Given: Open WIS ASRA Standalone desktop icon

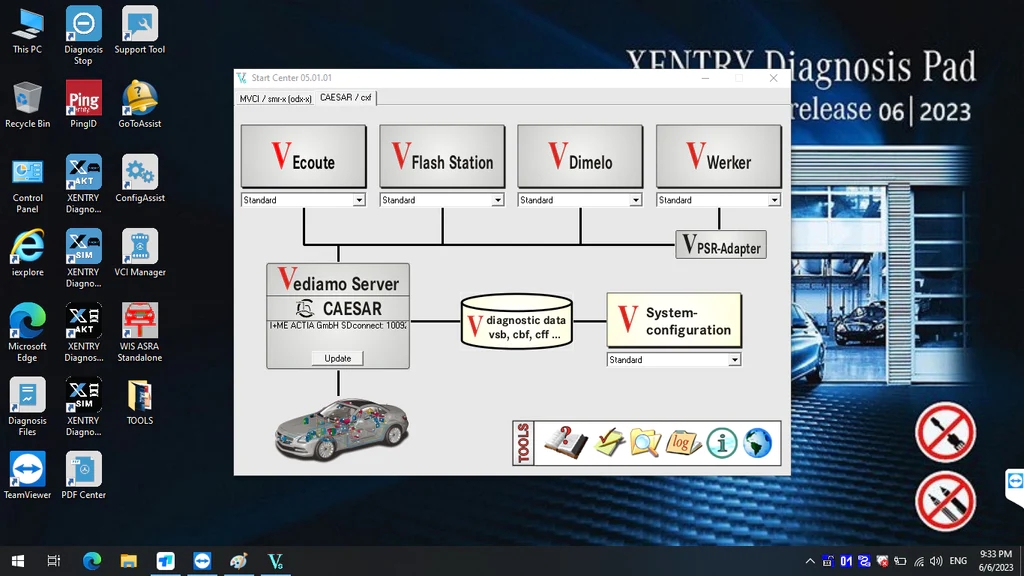Looking at the screenshot, I should click(140, 333).
